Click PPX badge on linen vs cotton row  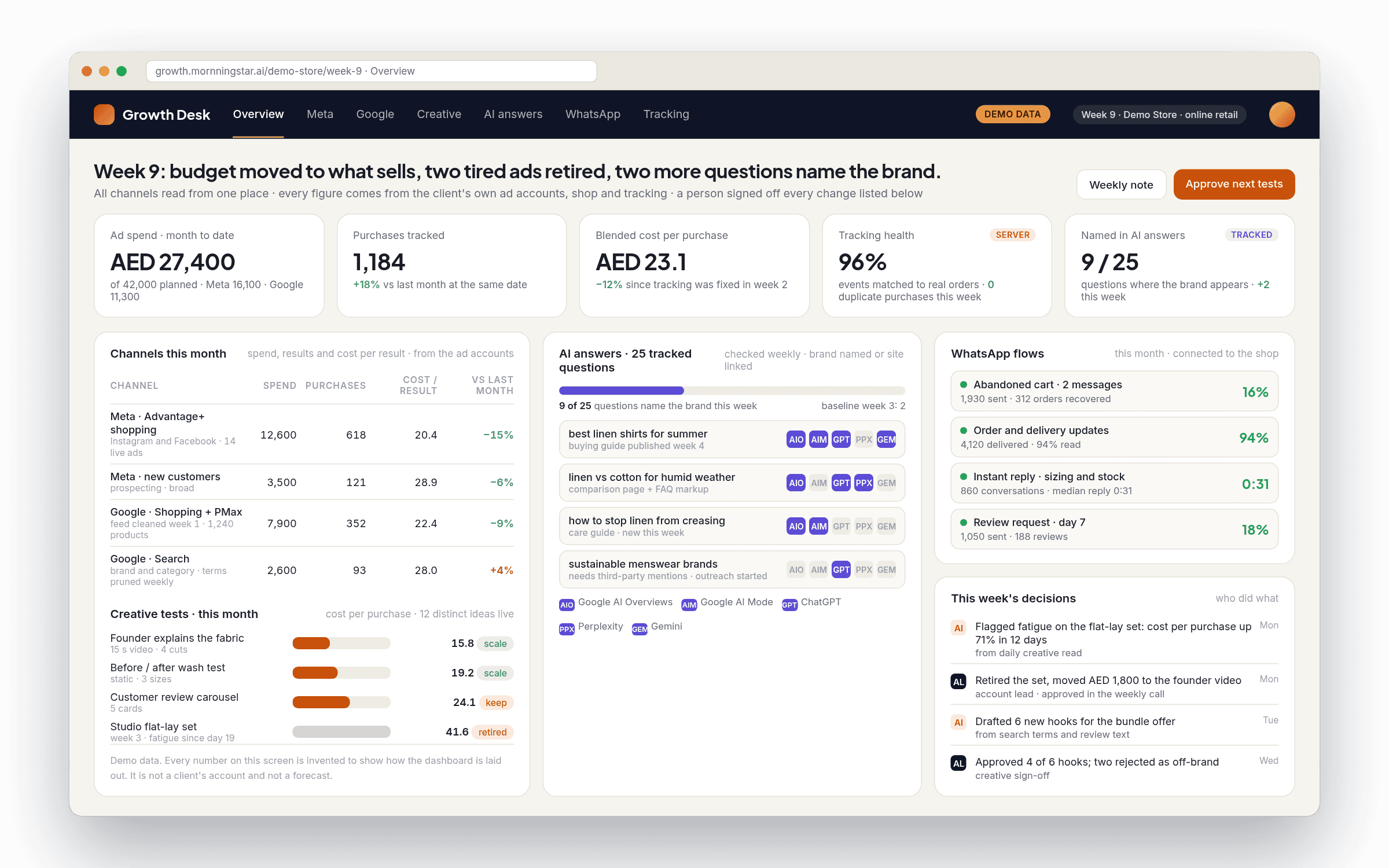tap(863, 483)
